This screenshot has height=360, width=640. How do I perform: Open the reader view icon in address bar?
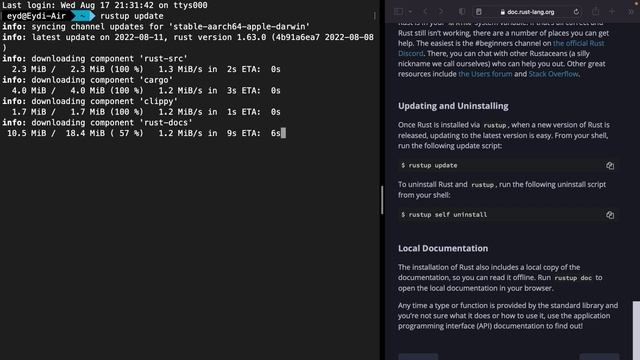coord(479,12)
